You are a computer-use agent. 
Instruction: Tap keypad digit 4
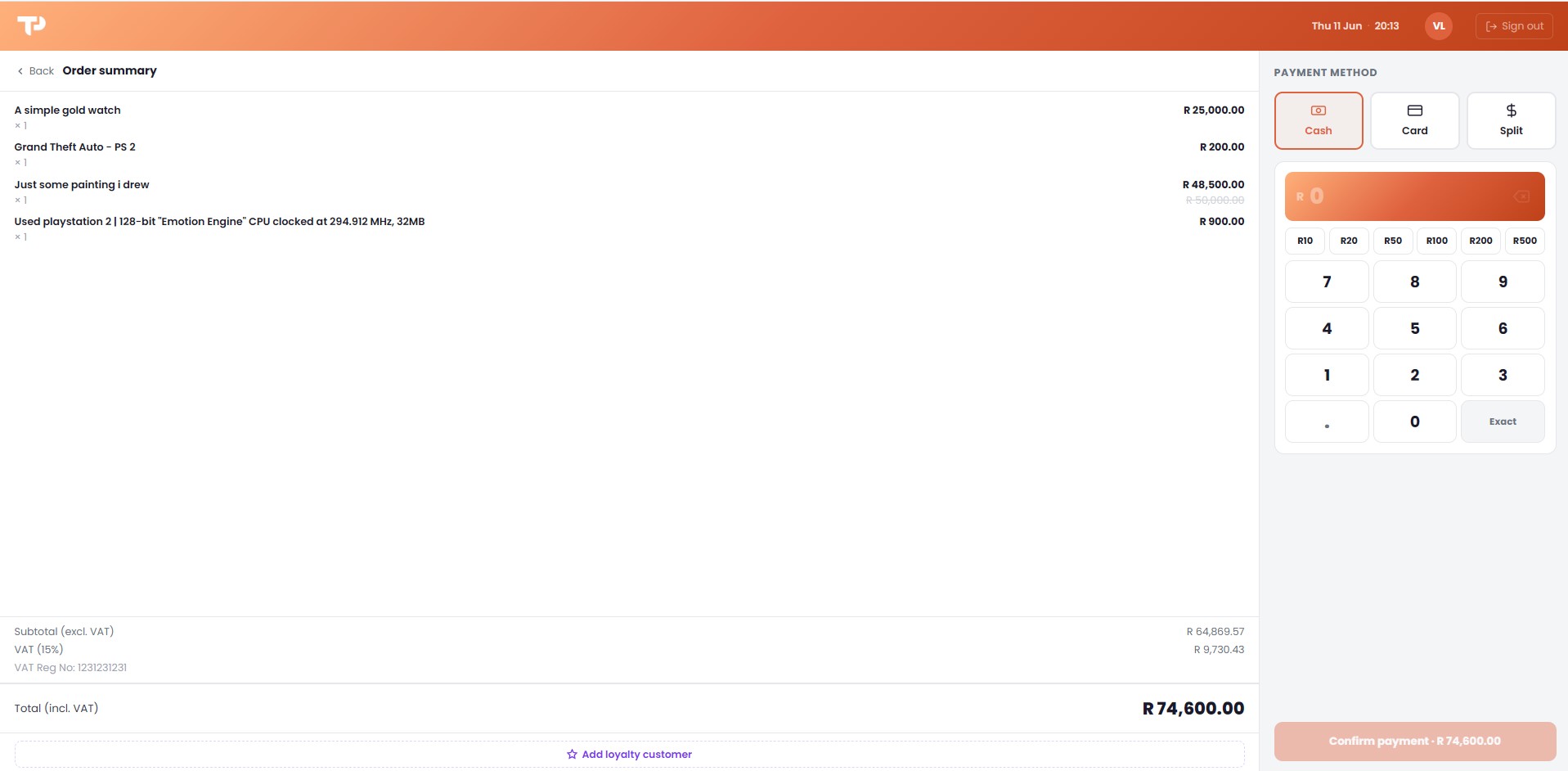[1327, 328]
